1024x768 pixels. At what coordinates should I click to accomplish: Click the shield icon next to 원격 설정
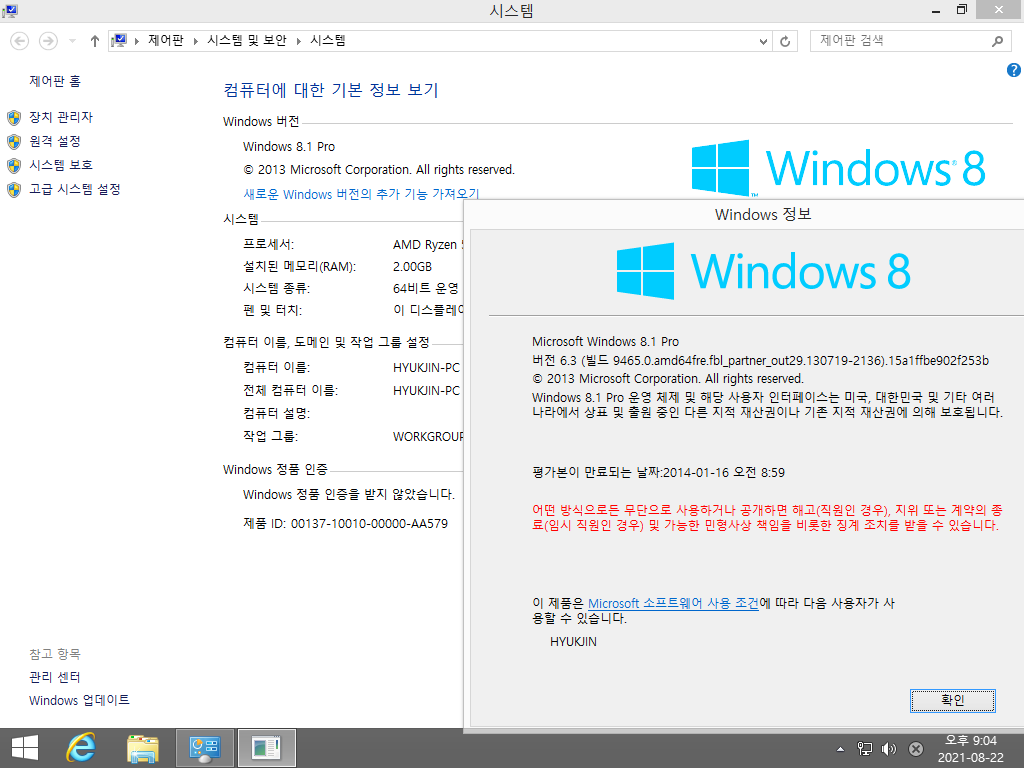tap(14, 142)
